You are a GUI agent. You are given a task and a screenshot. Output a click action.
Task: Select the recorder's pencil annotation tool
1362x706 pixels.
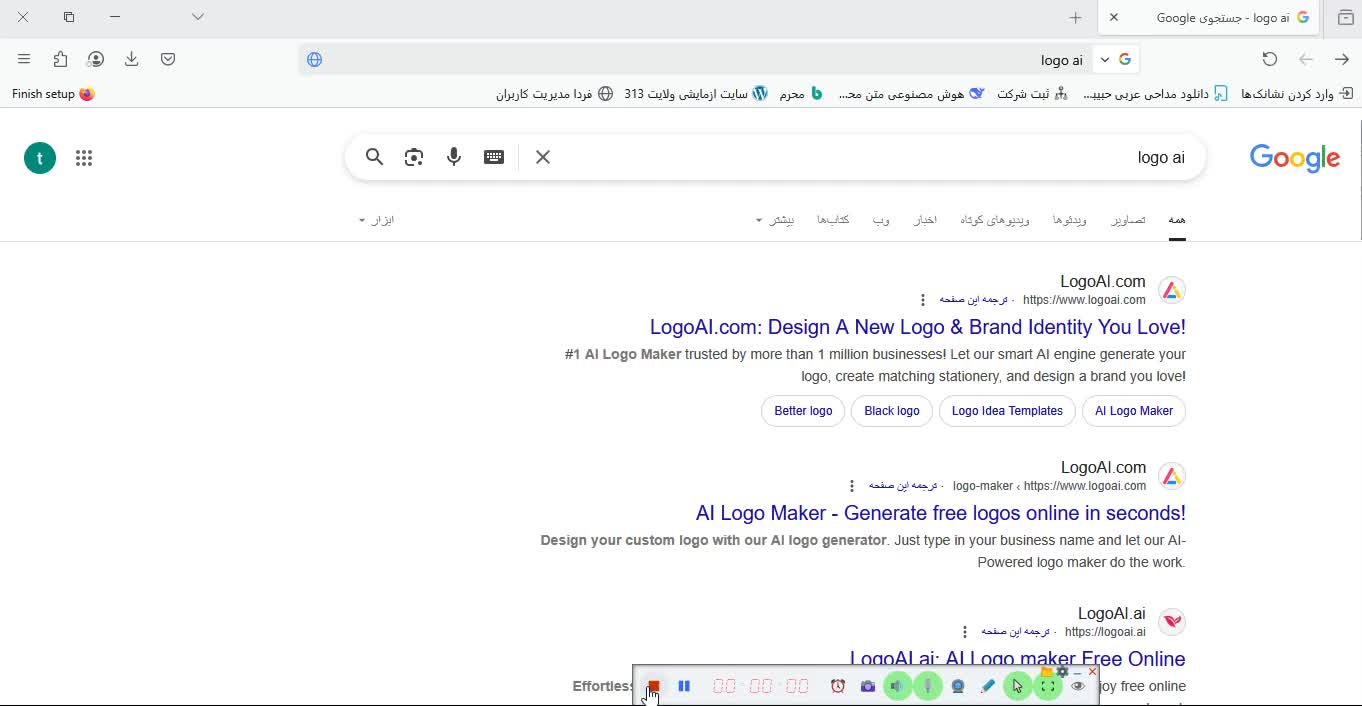(988, 686)
